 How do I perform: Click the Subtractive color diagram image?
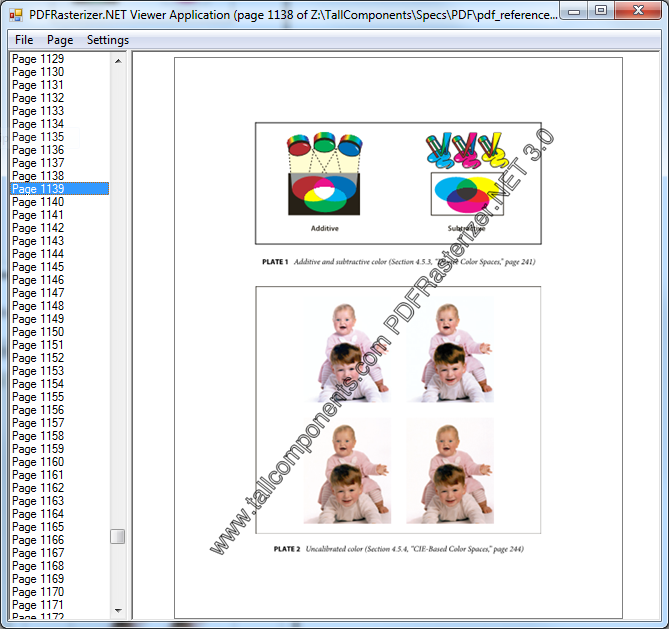pyautogui.click(x=467, y=173)
